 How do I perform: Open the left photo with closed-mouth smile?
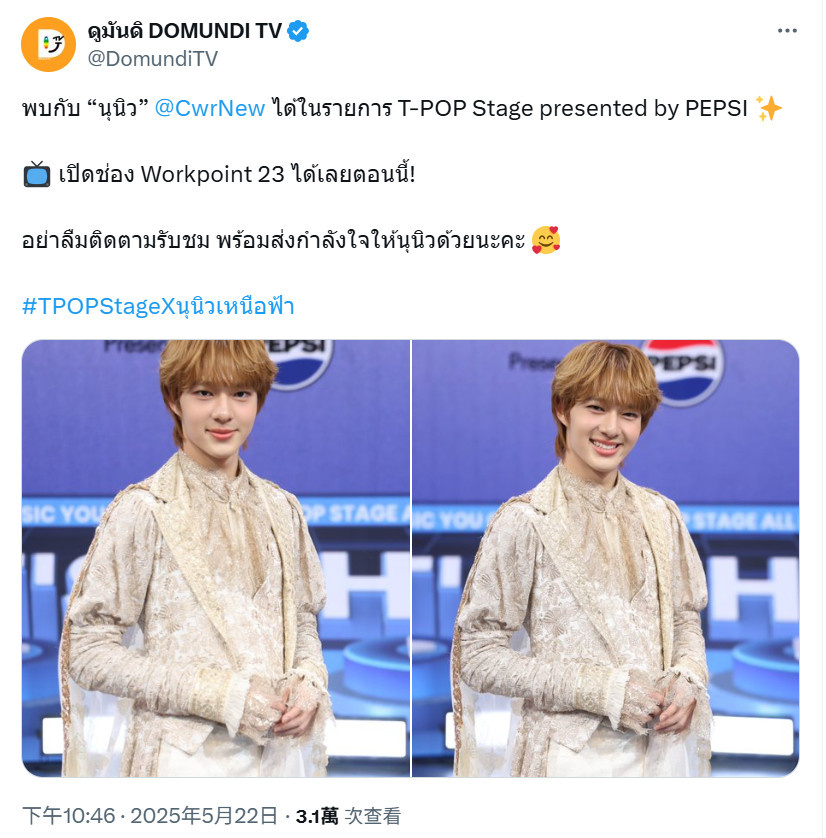[x=216, y=558]
